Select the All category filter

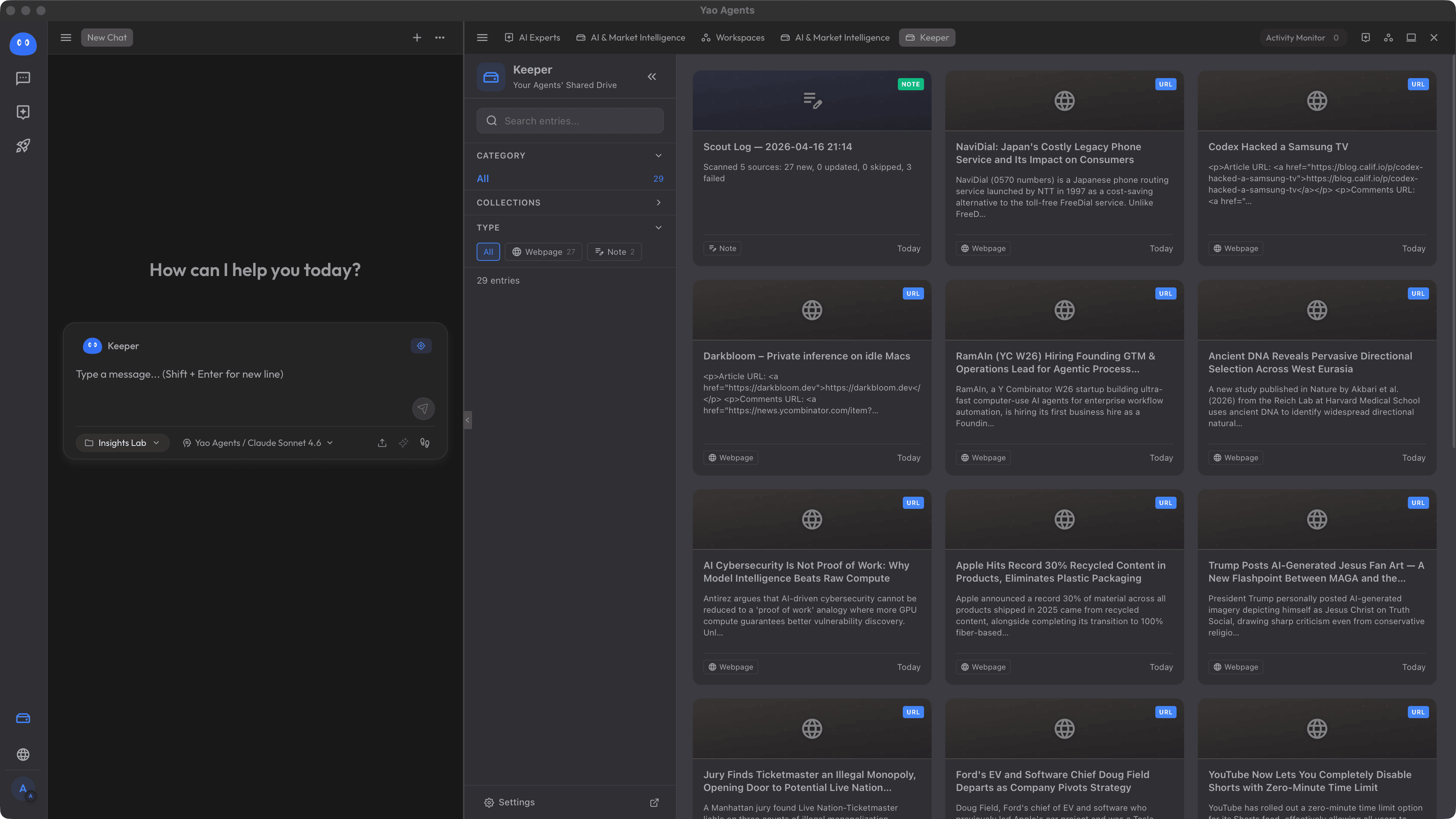click(x=570, y=179)
